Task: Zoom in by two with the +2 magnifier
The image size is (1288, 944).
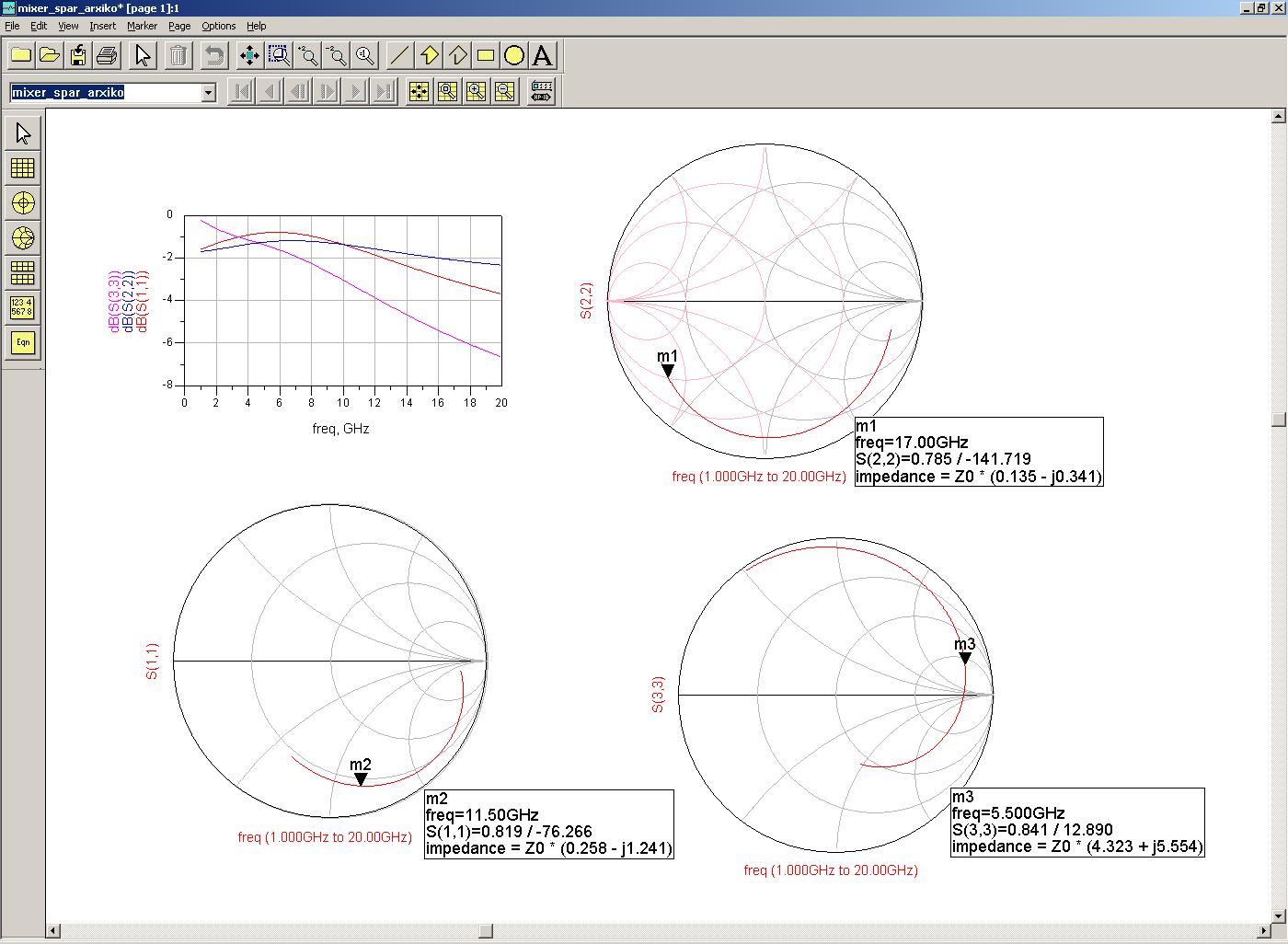Action: pyautogui.click(x=307, y=55)
